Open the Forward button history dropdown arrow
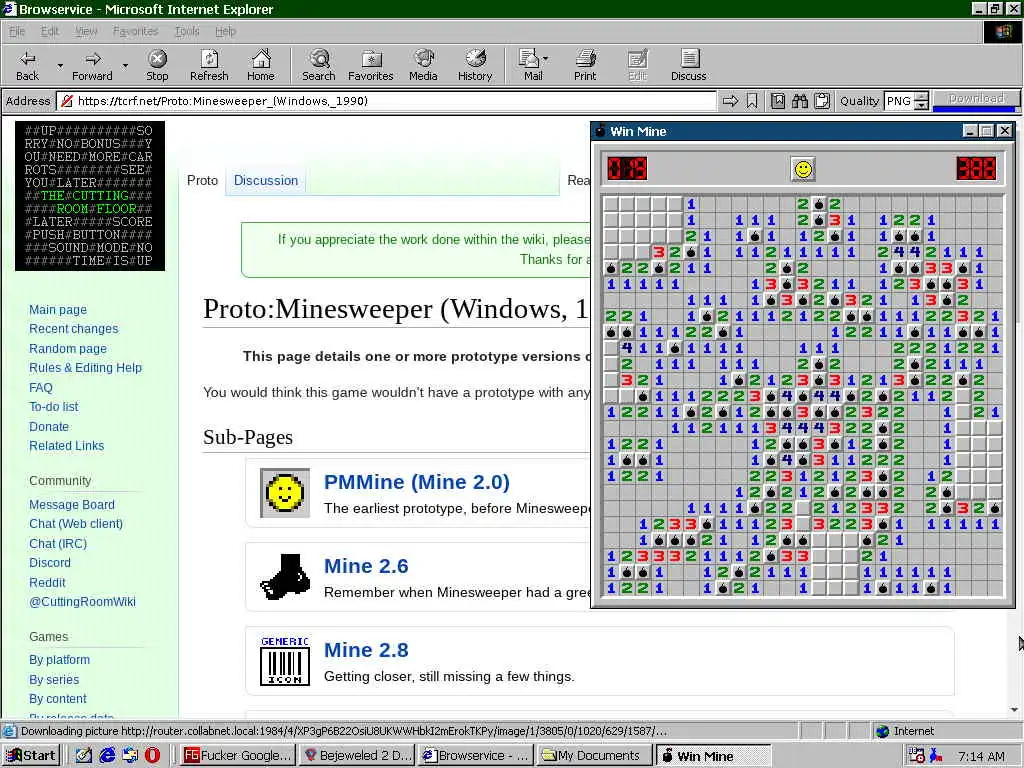This screenshot has width=1024, height=768. 125,65
